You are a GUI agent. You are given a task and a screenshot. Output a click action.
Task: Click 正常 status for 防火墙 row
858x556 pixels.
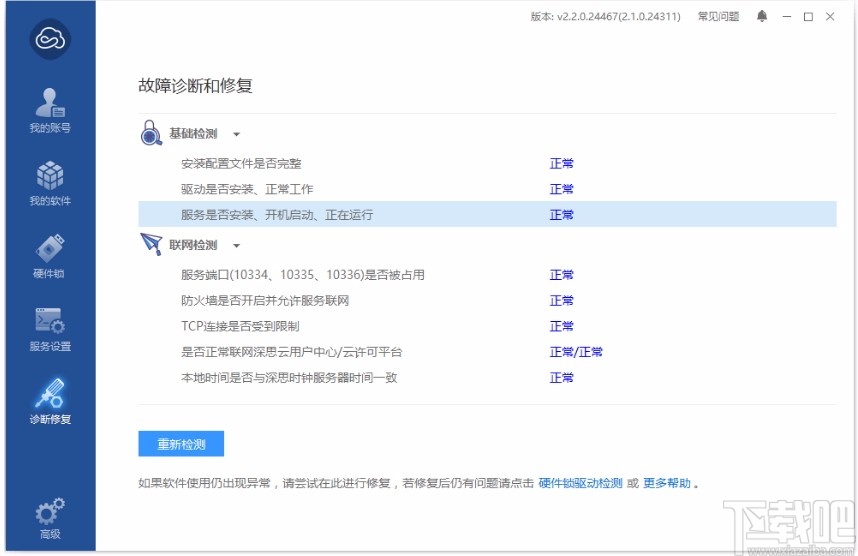(561, 300)
